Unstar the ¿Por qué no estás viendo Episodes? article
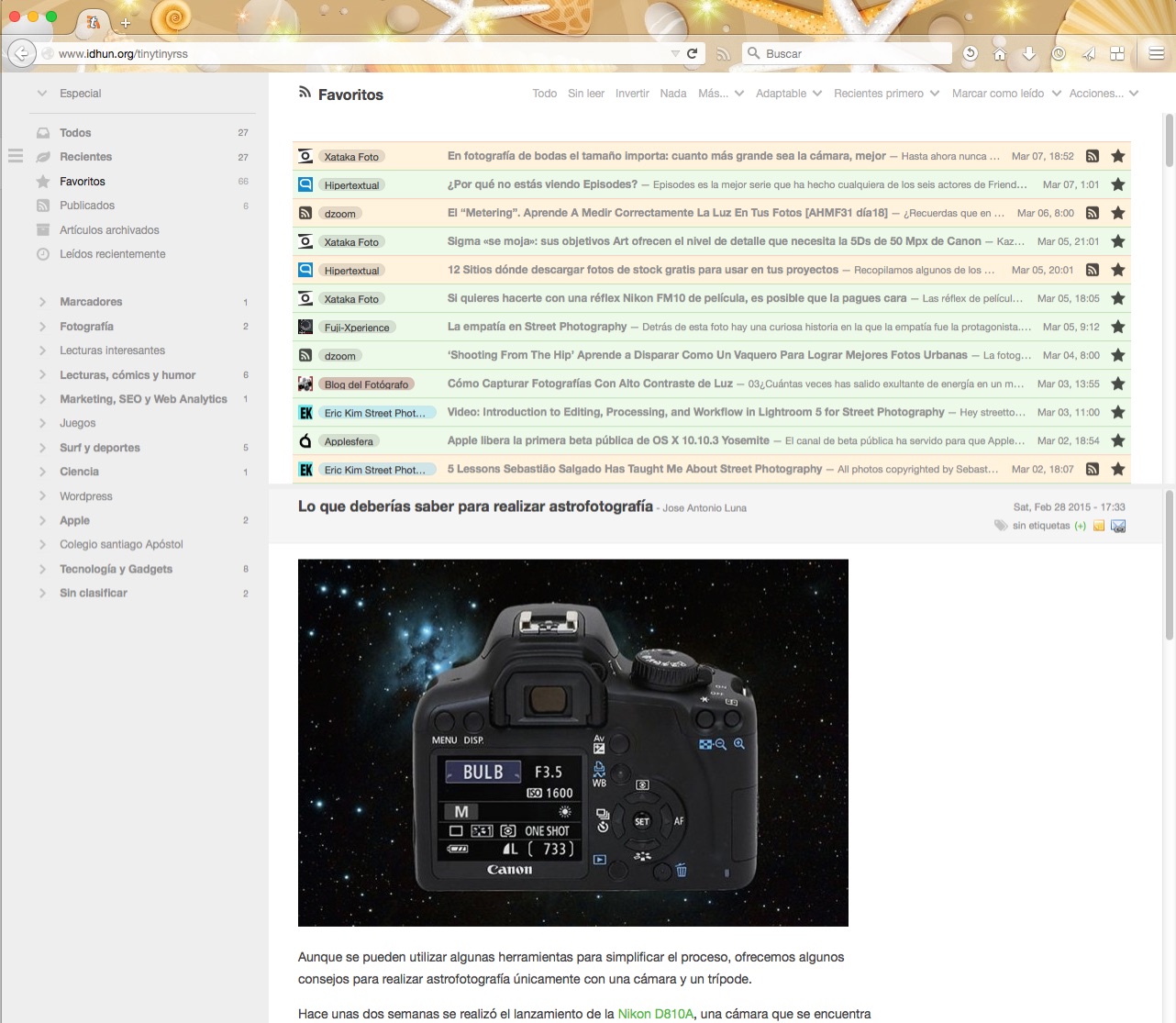This screenshot has height=1023, width=1176. pos(1118,184)
